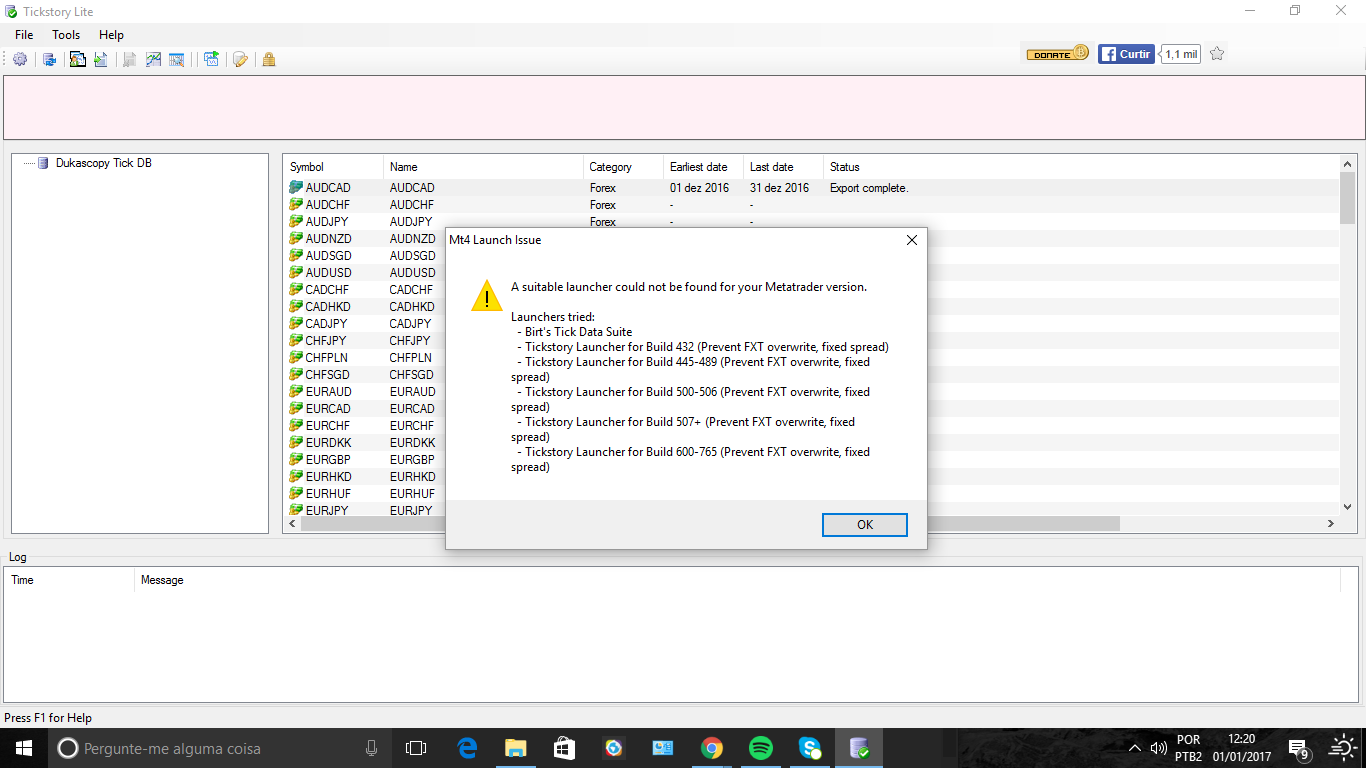Open the Action Center notifications icon
The image size is (1366, 768).
click(1299, 748)
